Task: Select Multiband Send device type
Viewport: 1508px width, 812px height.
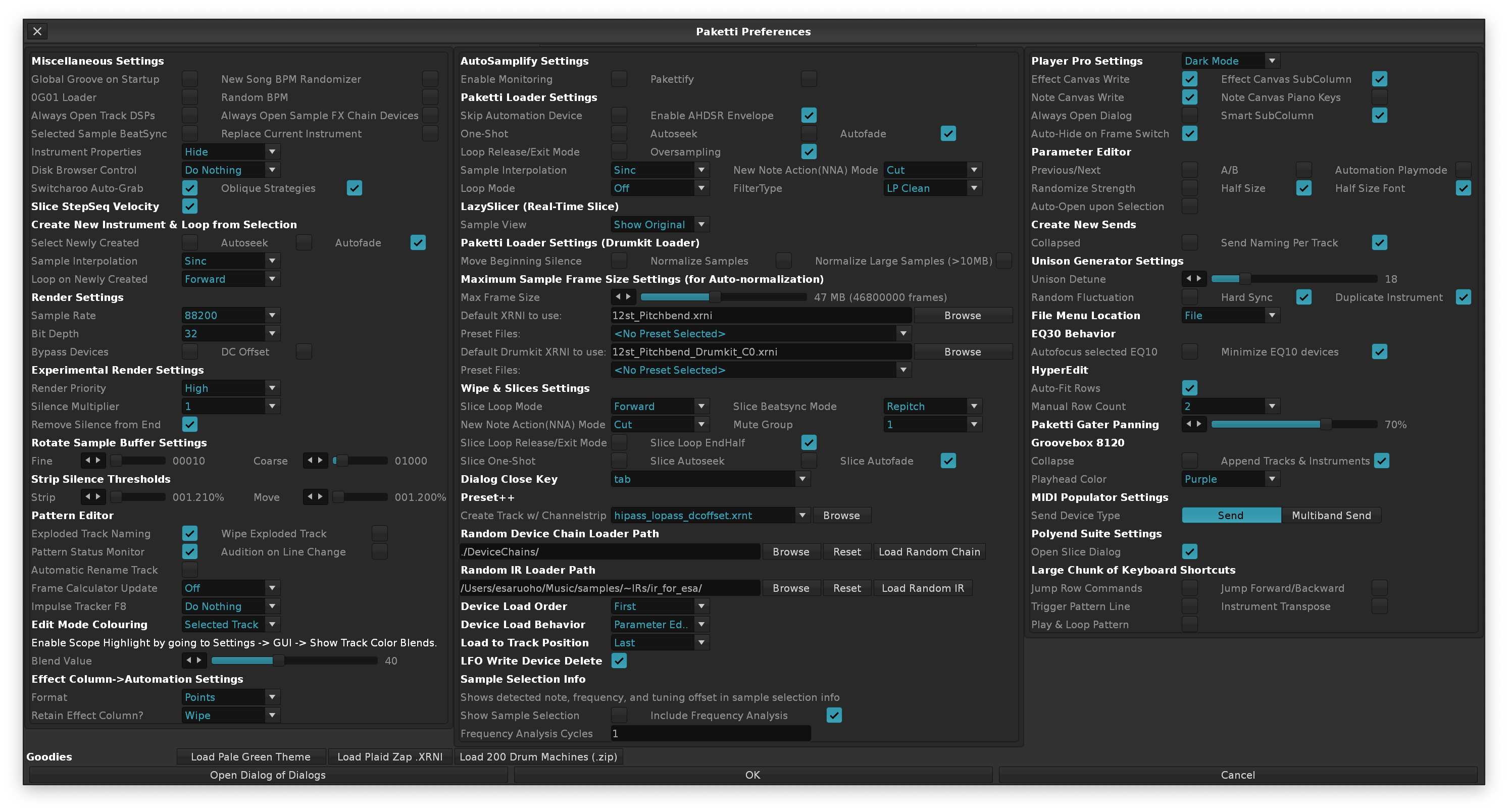Action: point(1331,515)
